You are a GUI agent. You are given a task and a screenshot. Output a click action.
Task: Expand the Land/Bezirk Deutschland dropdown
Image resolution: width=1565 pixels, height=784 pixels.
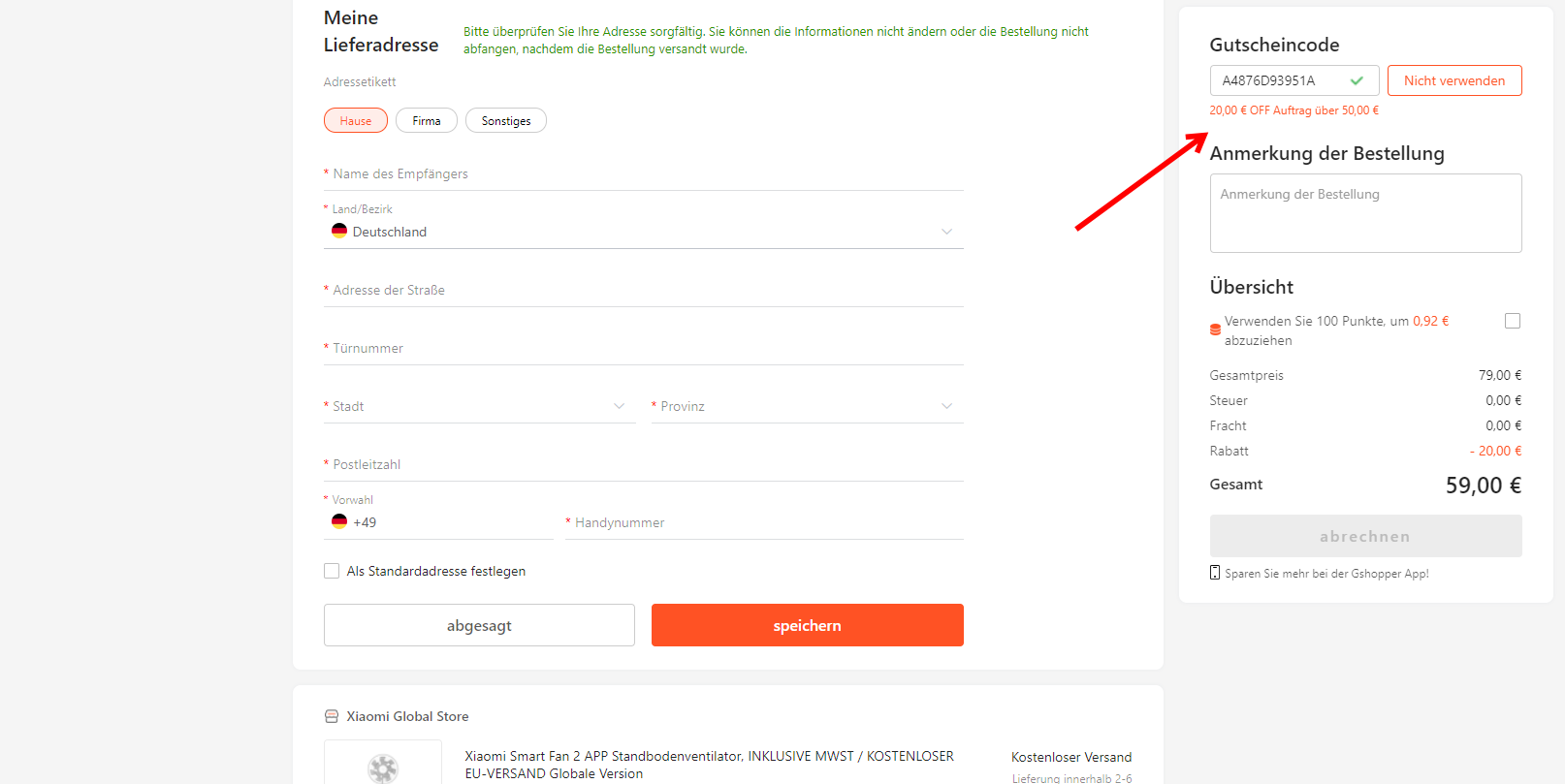(644, 232)
